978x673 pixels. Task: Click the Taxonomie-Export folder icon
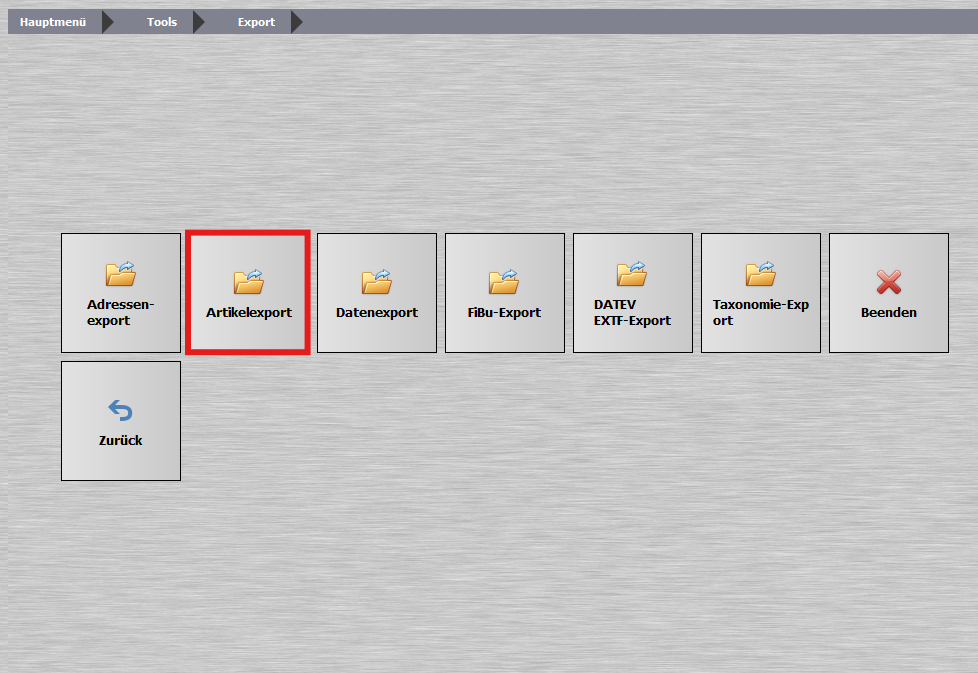pos(760,273)
